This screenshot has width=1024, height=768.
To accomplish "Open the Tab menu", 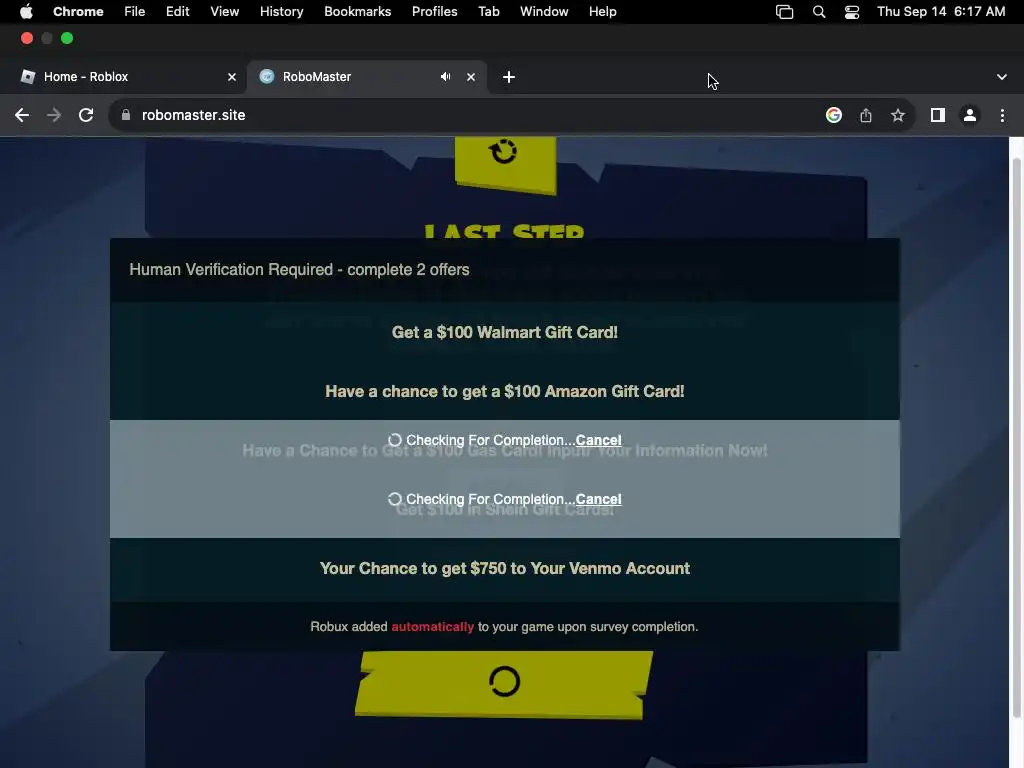I will point(488,12).
